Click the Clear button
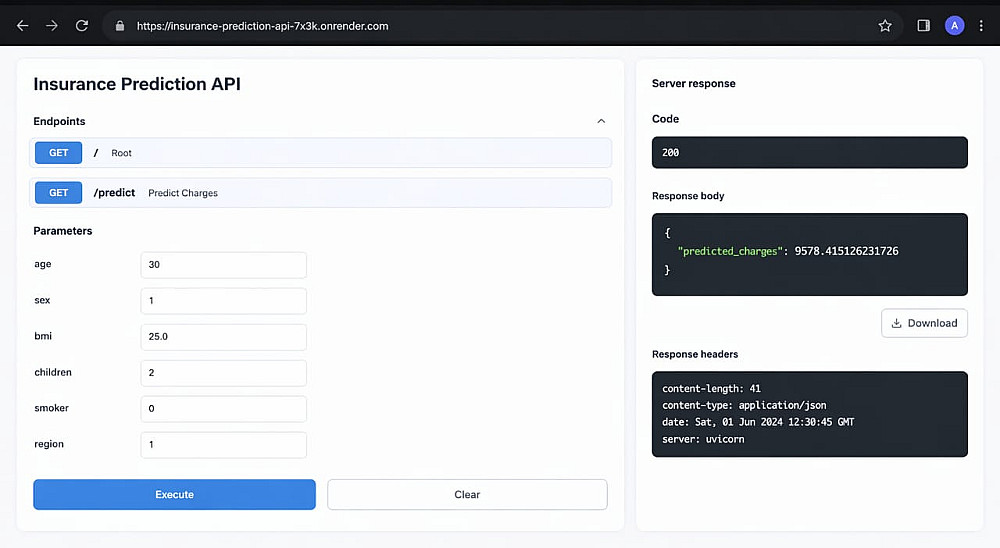The height and width of the screenshot is (548, 1000). point(467,495)
